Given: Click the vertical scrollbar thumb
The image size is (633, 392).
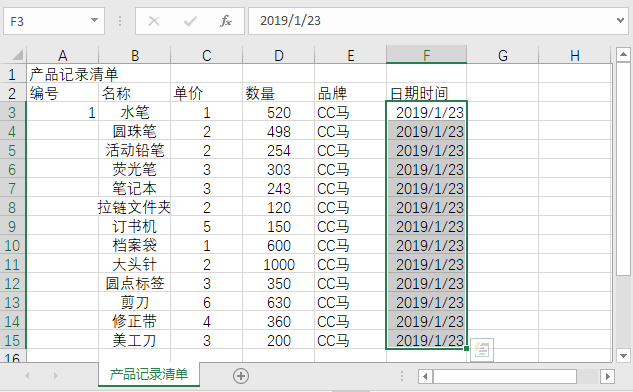Looking at the screenshot, I should (x=623, y=169).
